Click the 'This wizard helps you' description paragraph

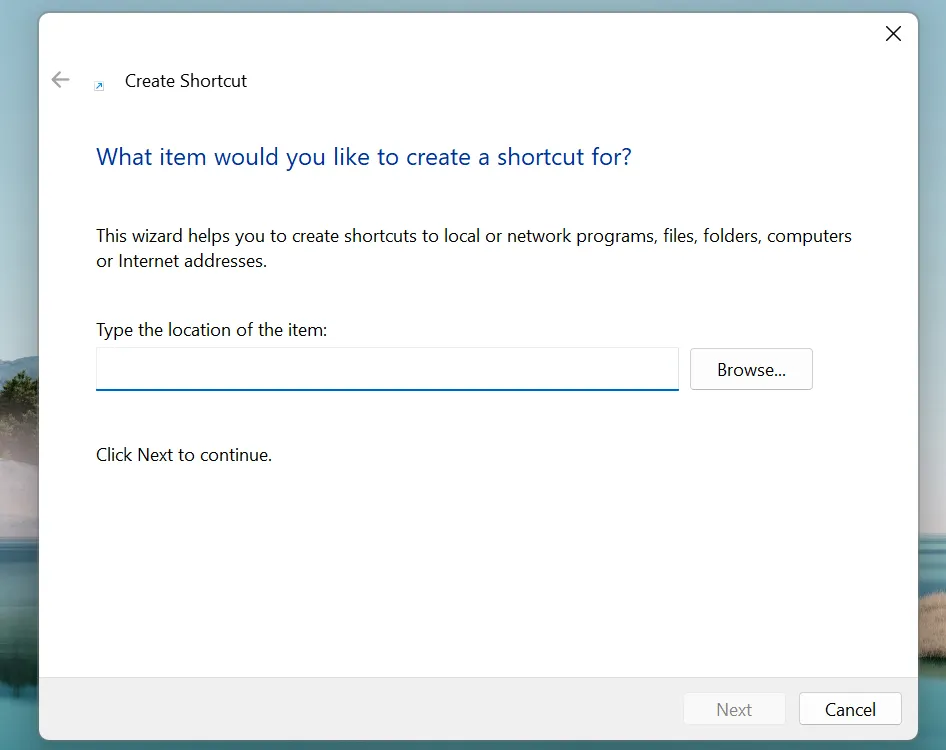click(474, 248)
